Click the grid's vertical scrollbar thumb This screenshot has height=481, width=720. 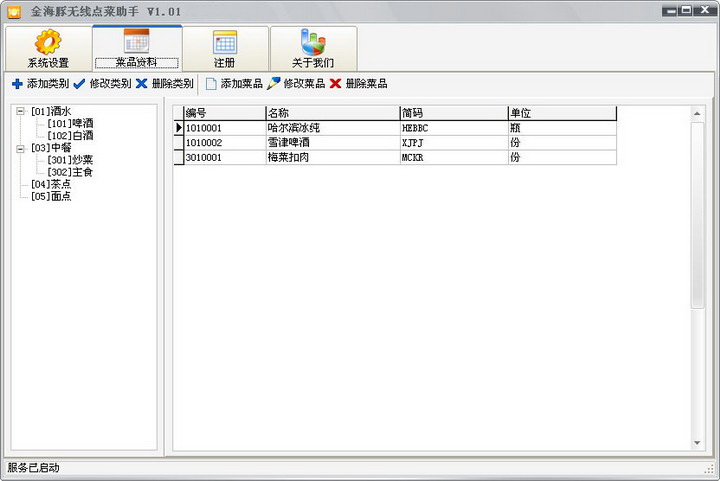click(697, 215)
